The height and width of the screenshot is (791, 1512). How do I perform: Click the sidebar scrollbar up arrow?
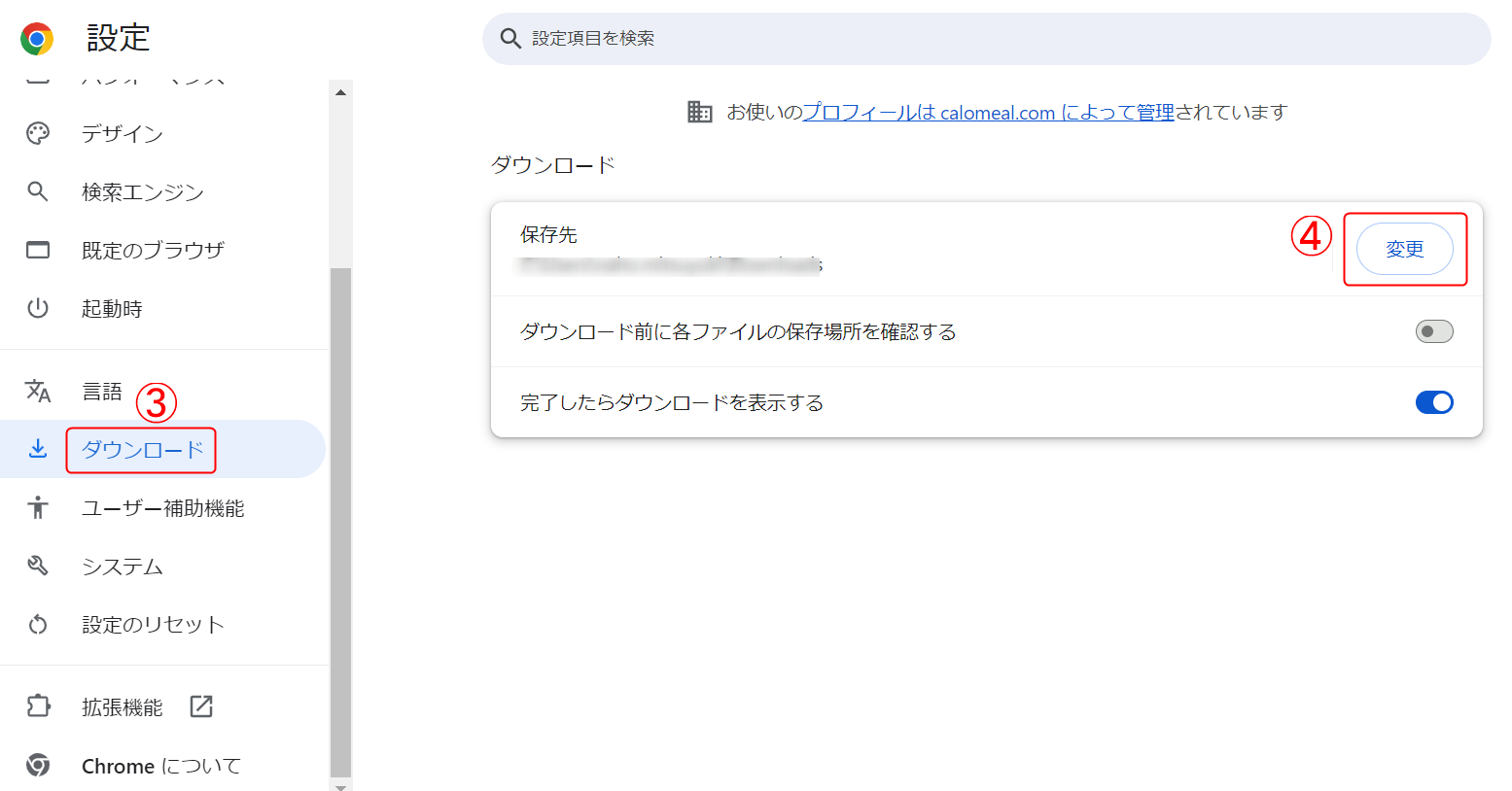point(340,92)
